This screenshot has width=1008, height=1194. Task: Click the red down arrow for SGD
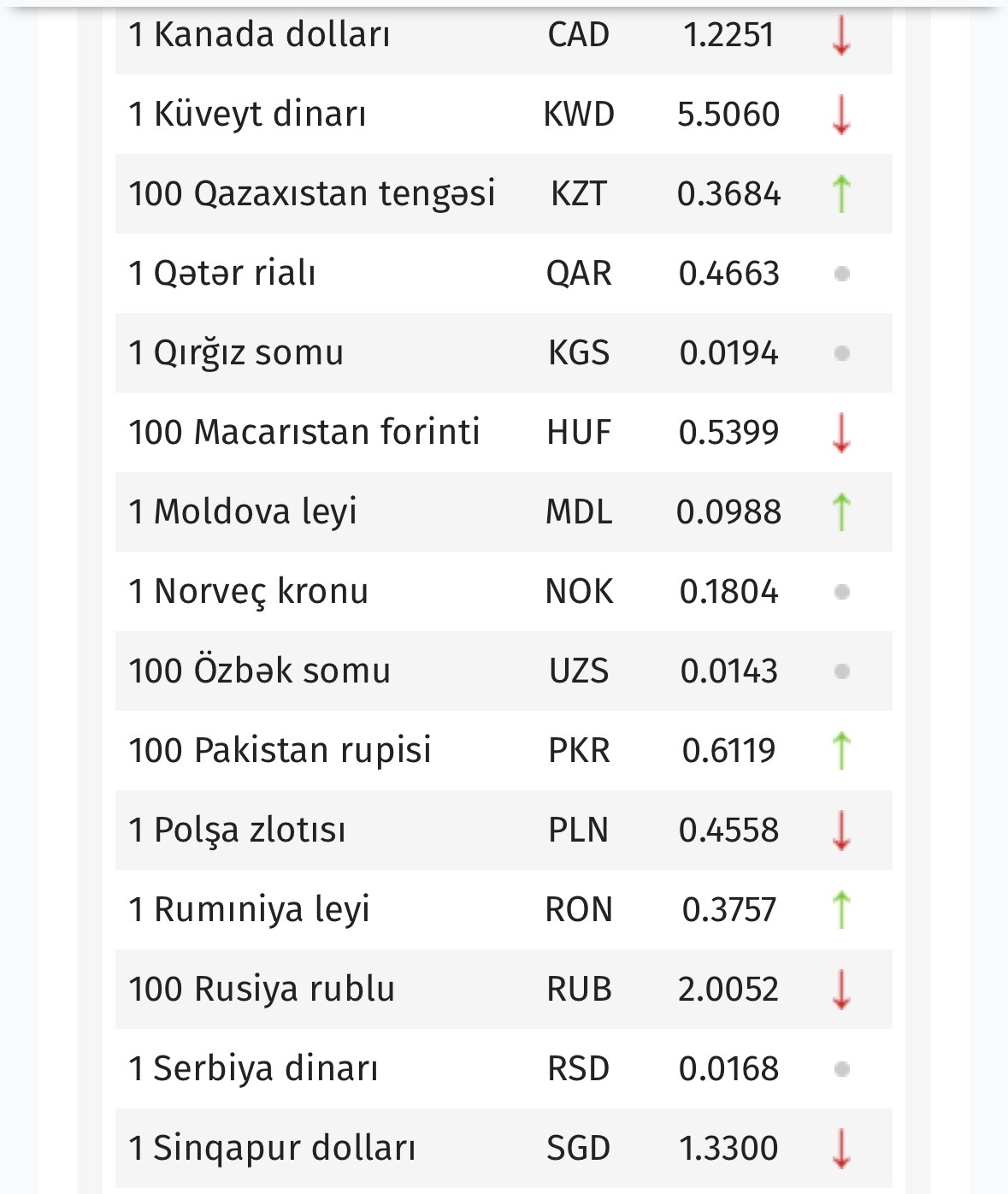[x=841, y=1149]
